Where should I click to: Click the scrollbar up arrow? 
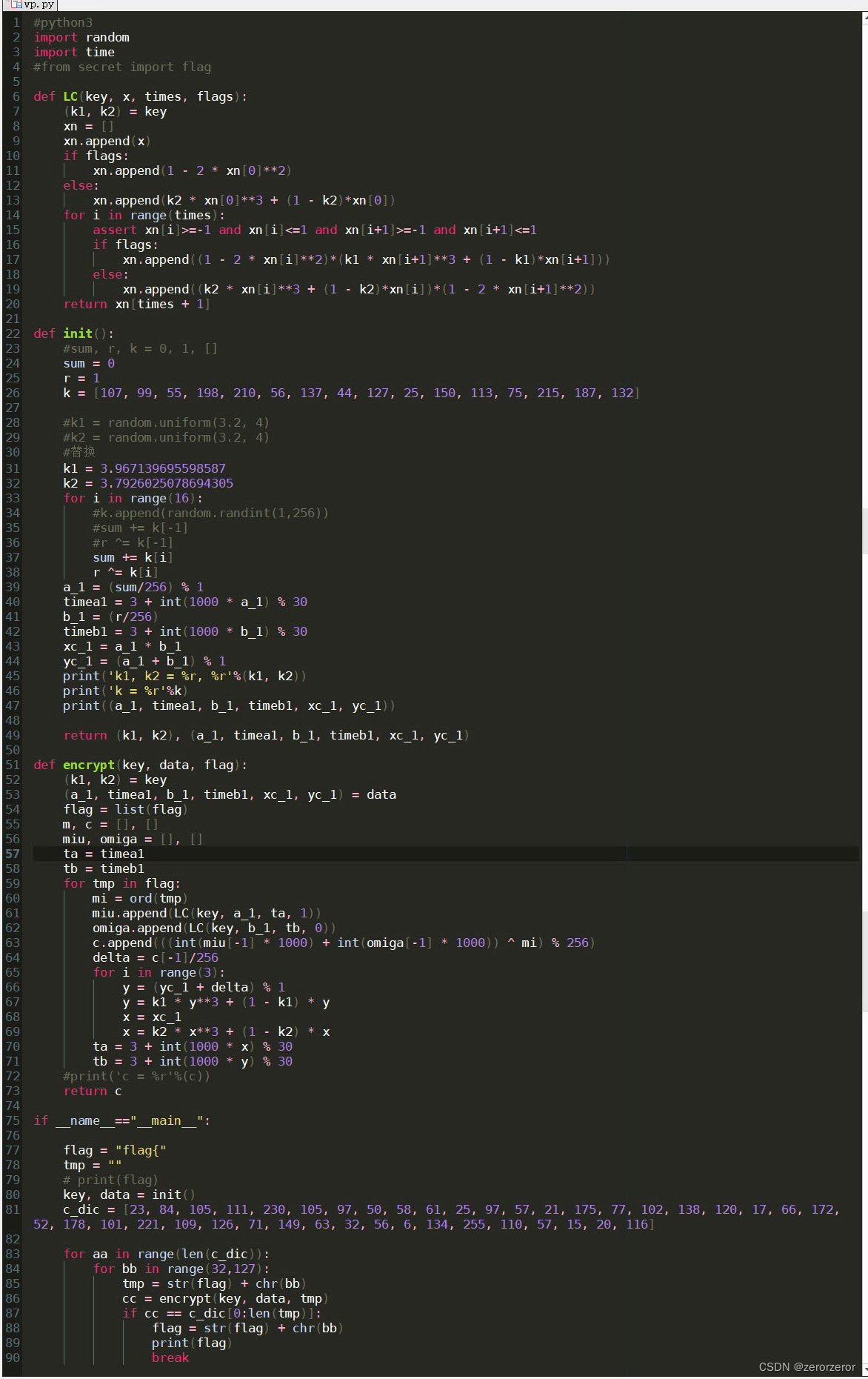[864, 18]
